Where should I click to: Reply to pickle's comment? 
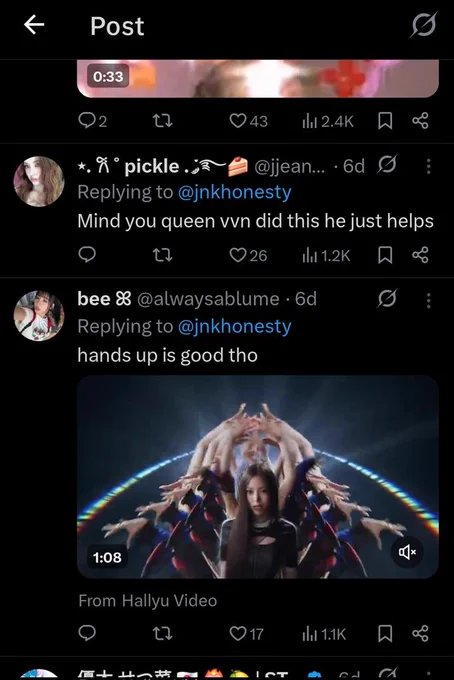(x=87, y=255)
